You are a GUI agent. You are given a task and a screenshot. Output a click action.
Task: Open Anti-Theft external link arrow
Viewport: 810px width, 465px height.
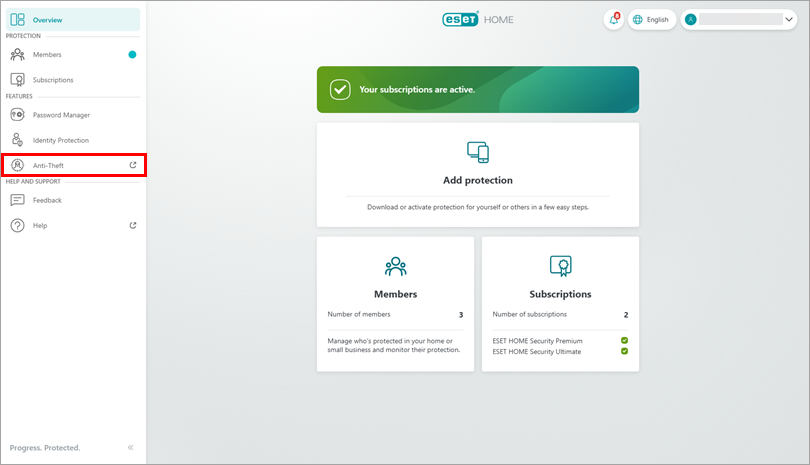coord(133,165)
